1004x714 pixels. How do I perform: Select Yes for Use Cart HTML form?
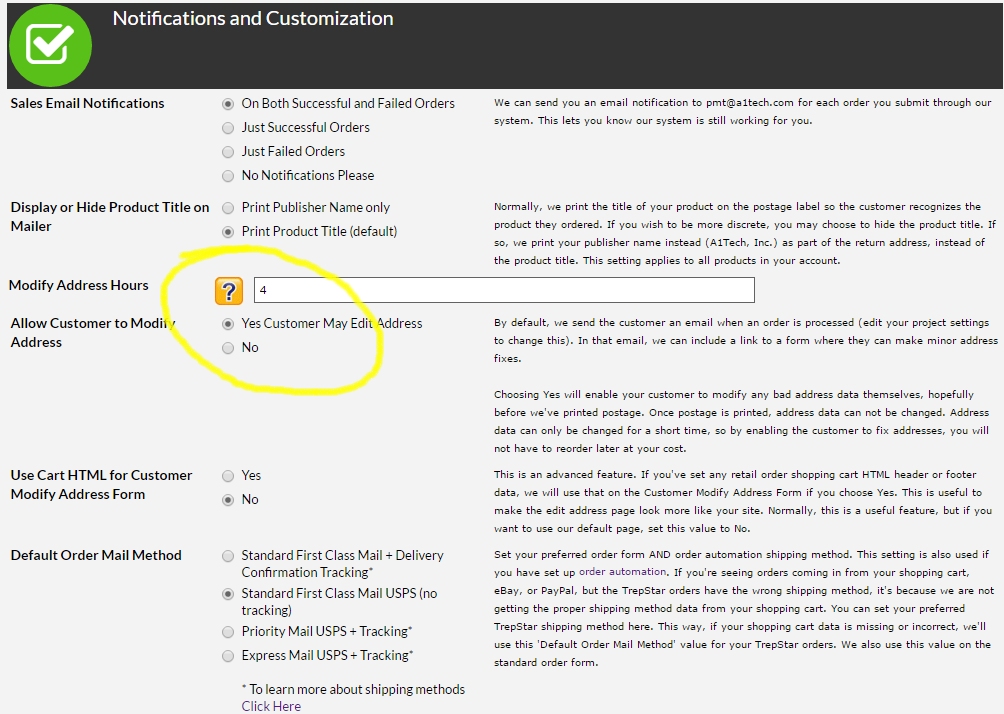(x=228, y=476)
